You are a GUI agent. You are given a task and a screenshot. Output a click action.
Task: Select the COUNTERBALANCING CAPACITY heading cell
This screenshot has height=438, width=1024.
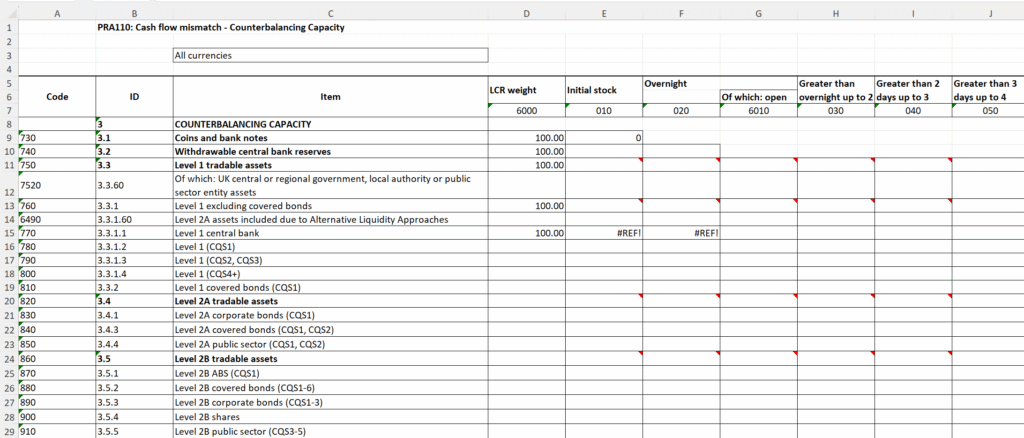point(330,123)
